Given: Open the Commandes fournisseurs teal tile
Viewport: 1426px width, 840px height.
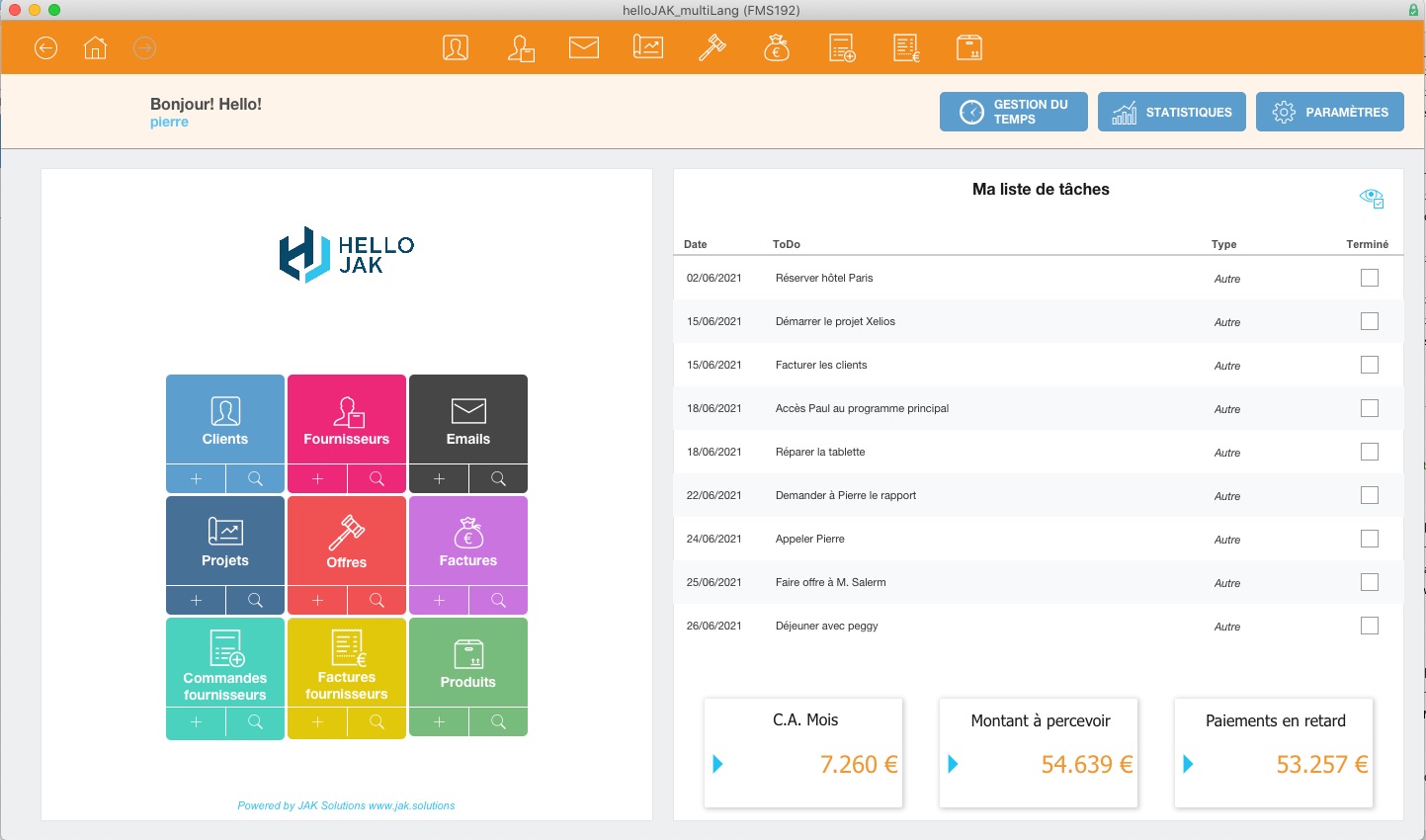Looking at the screenshot, I should (225, 662).
